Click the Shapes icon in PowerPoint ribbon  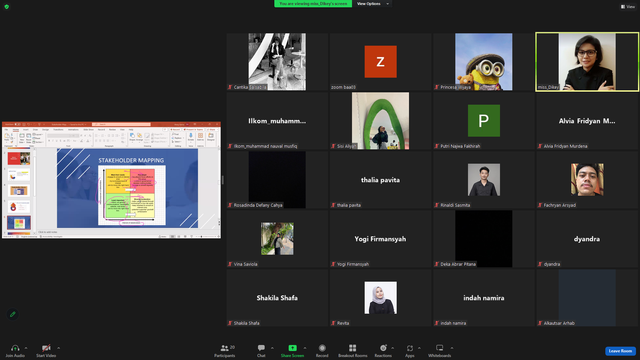coord(132,137)
